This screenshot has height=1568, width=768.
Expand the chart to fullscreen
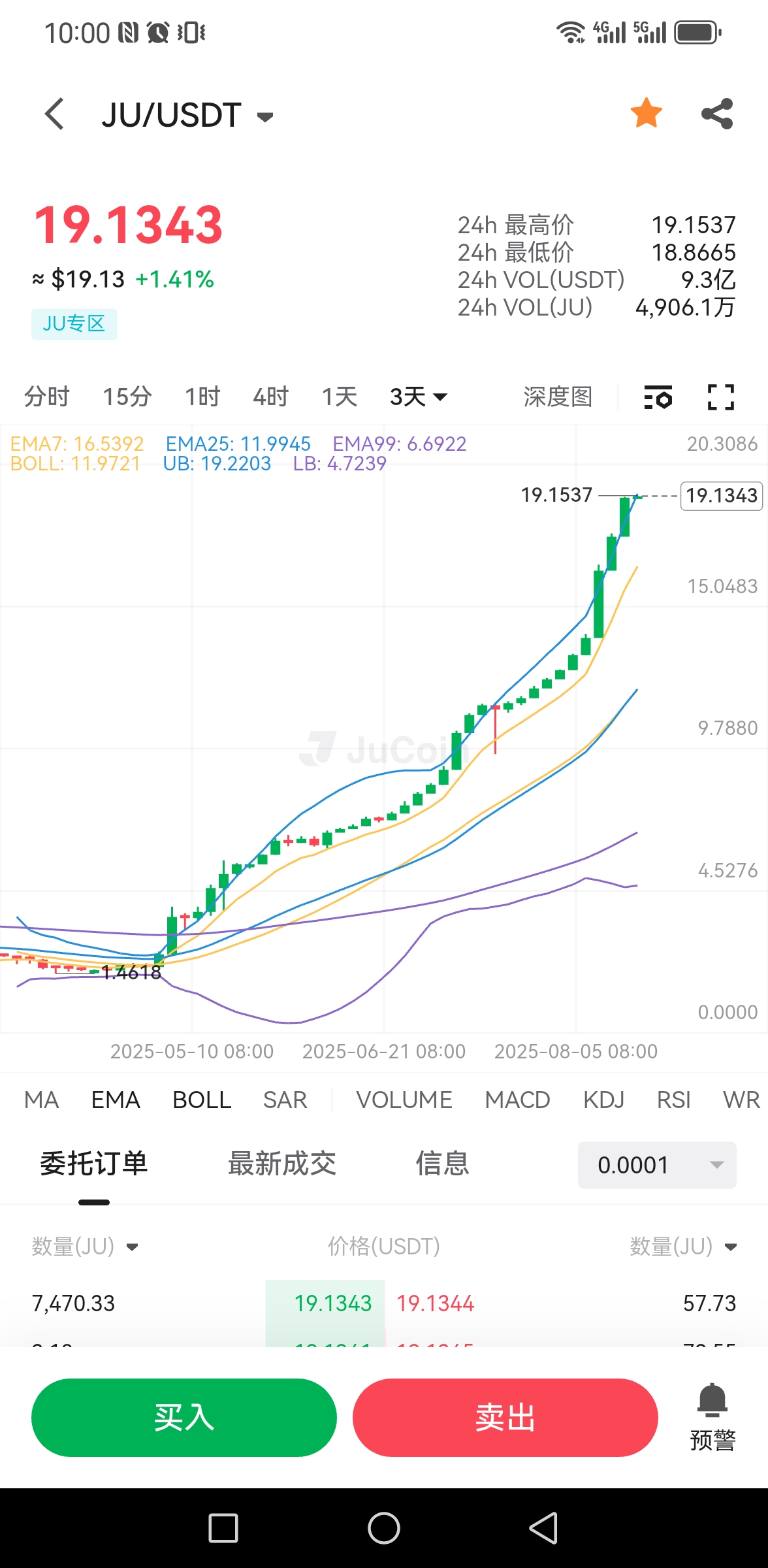(x=721, y=397)
